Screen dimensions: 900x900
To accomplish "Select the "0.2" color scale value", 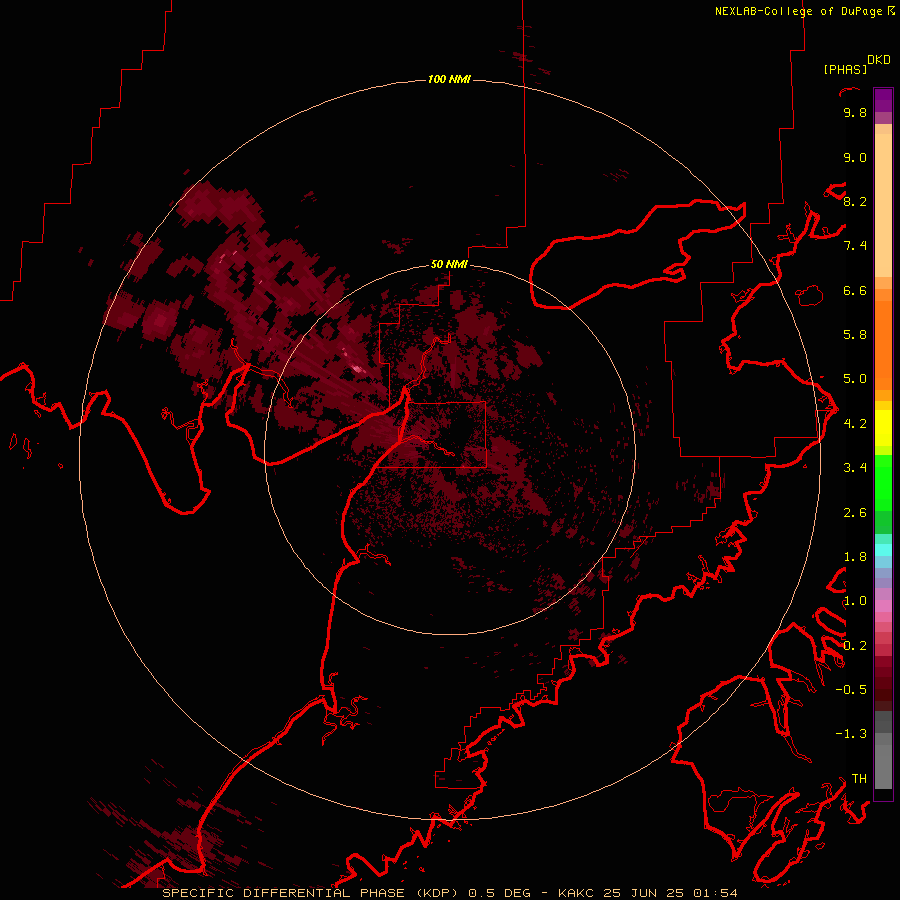I will click(855, 646).
